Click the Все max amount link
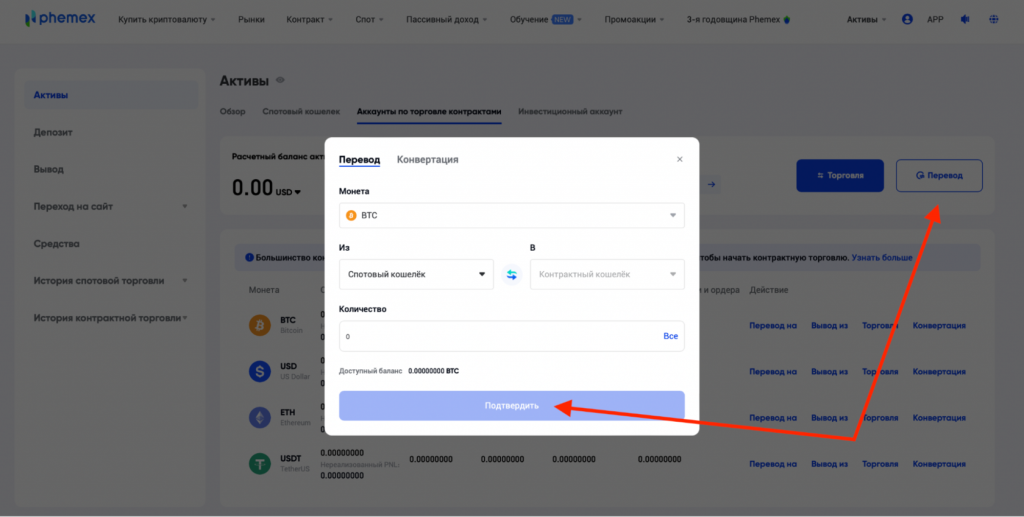This screenshot has width=1024, height=517. coord(670,336)
